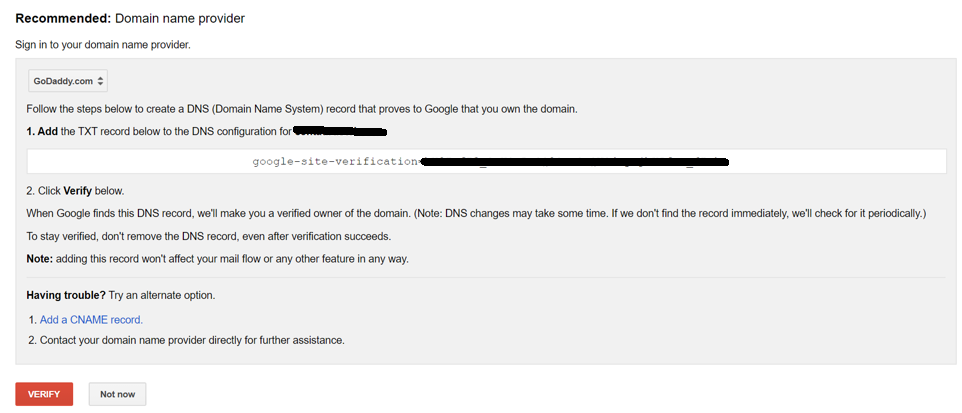Click the Sign in to your provider text
962x413 pixels.
[102, 45]
